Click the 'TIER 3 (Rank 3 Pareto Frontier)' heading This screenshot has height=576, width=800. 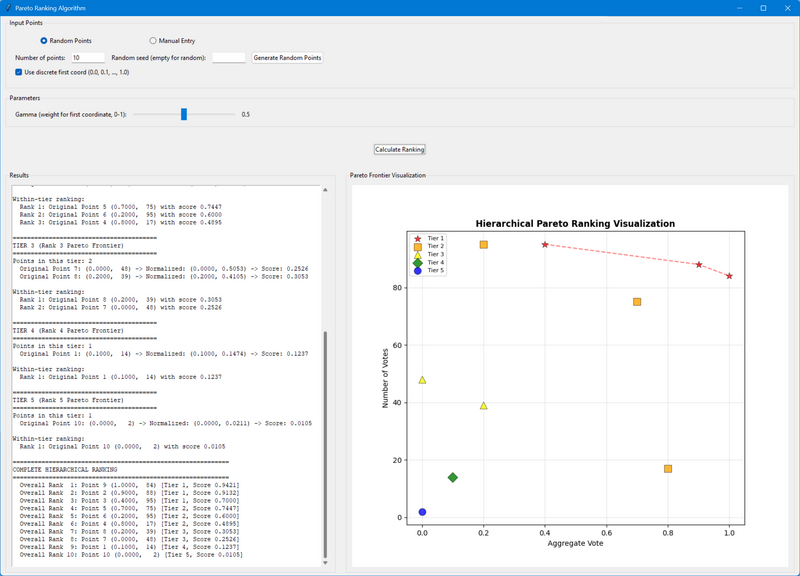coord(68,246)
